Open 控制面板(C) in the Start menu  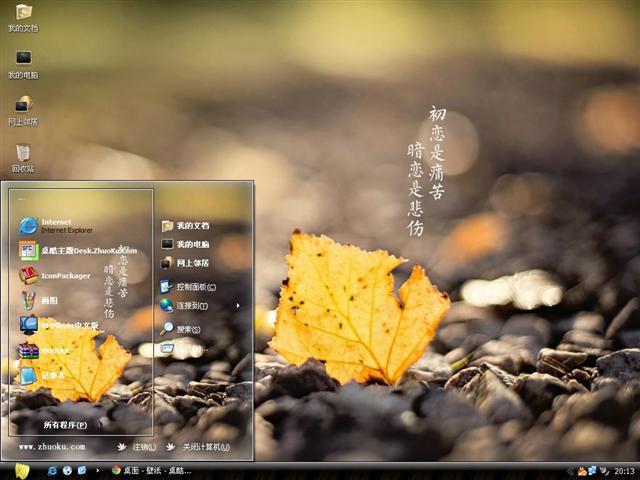tap(195, 286)
